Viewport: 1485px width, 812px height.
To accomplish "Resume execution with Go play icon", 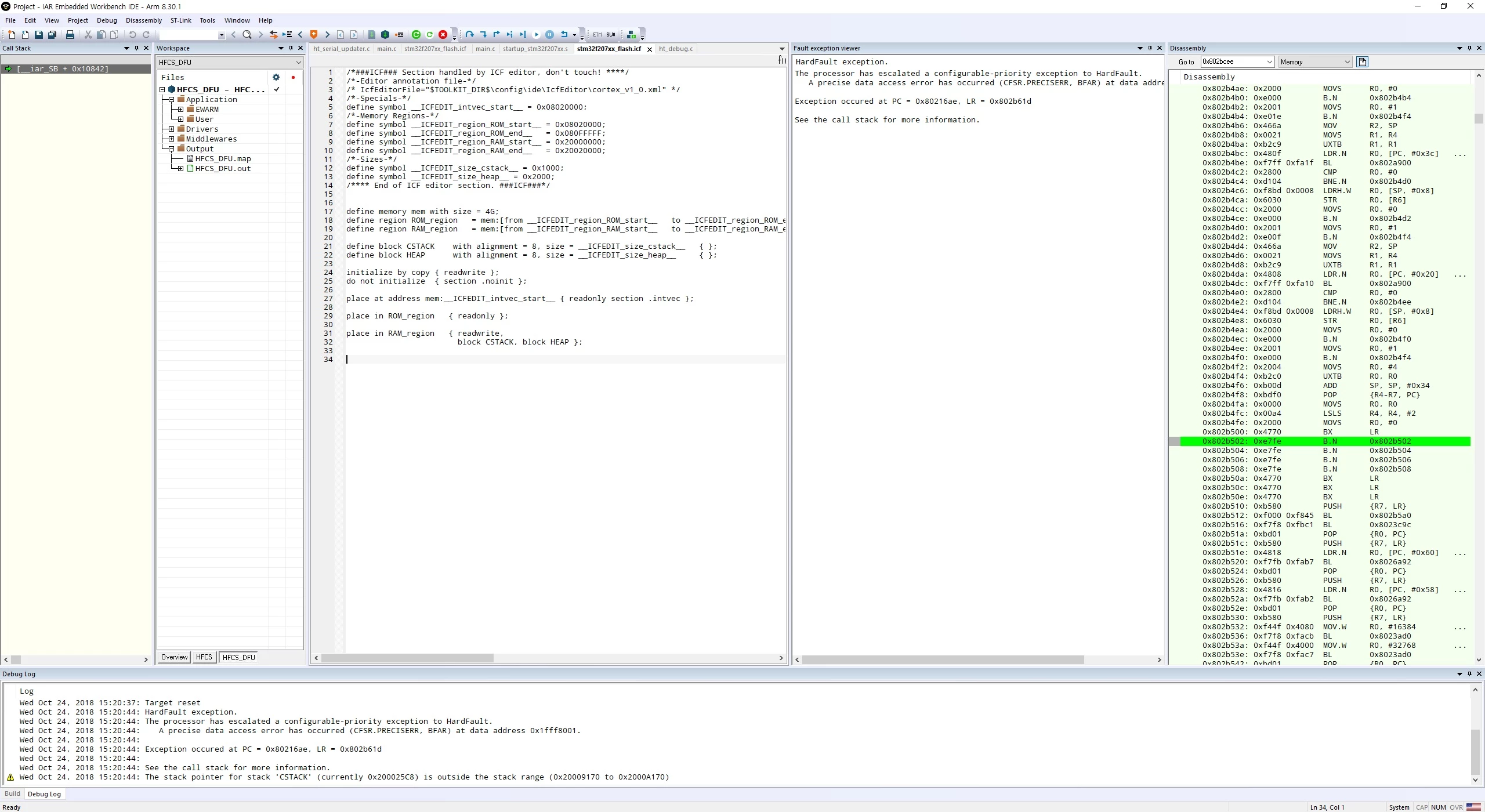I will [x=536, y=35].
